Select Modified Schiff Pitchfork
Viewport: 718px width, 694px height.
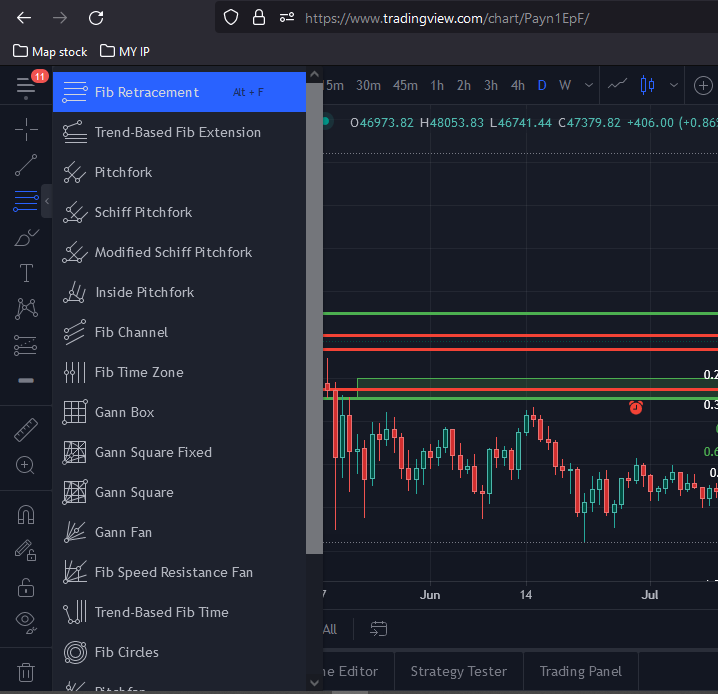(179, 252)
